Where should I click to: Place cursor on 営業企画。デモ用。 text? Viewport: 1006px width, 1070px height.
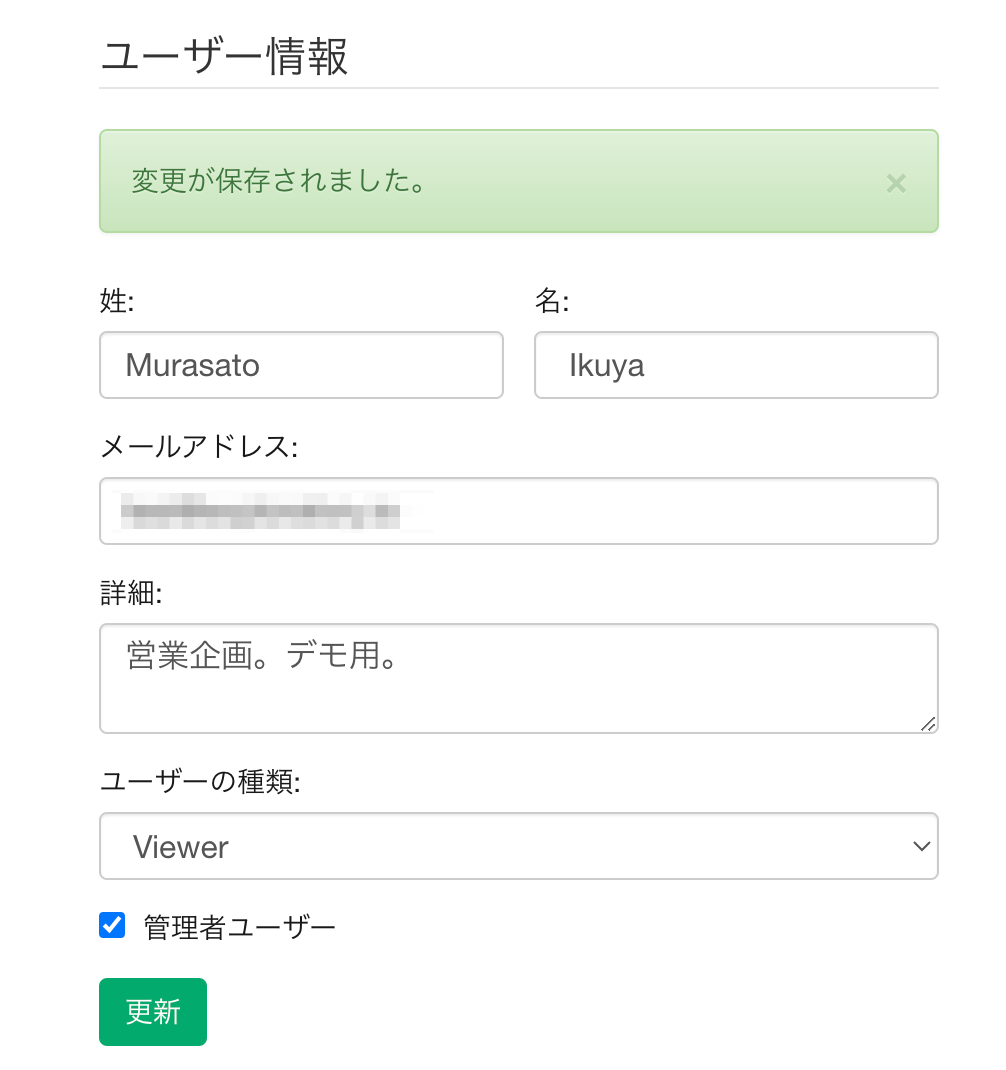(x=261, y=656)
